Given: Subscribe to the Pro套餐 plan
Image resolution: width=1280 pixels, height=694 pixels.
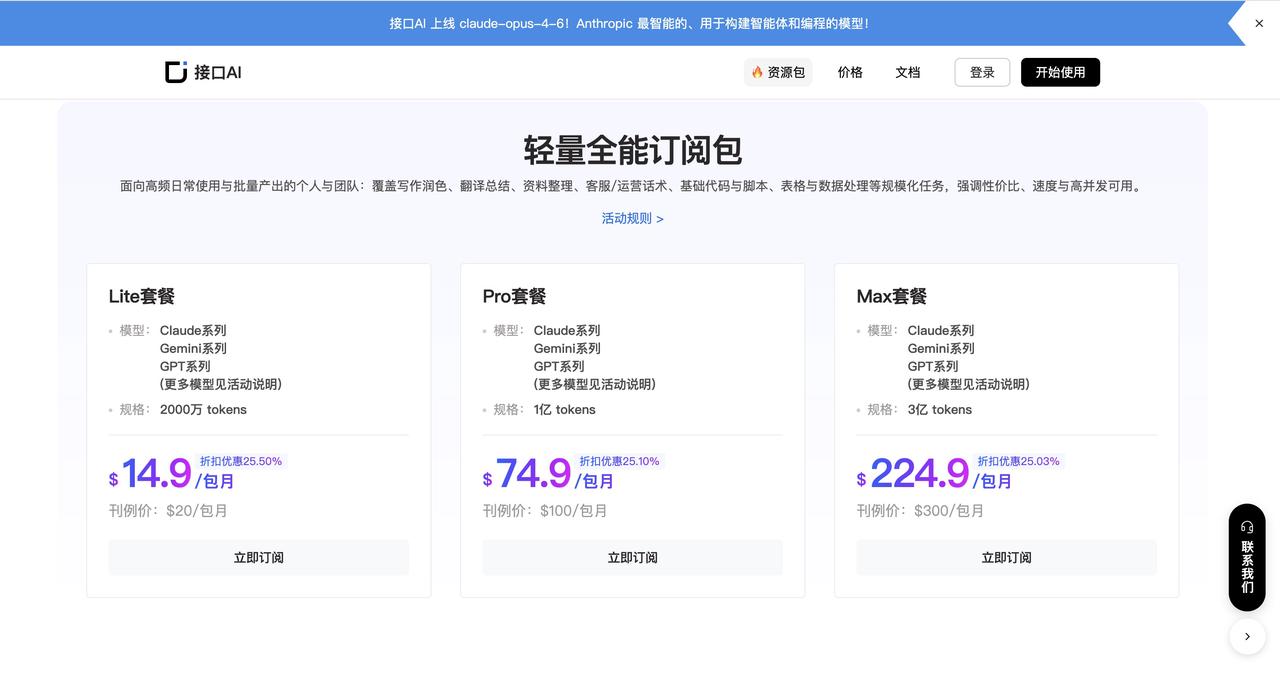Looking at the screenshot, I should (632, 557).
